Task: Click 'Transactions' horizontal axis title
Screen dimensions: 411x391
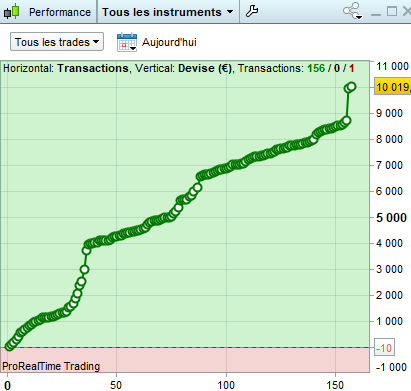Action: 93,68
